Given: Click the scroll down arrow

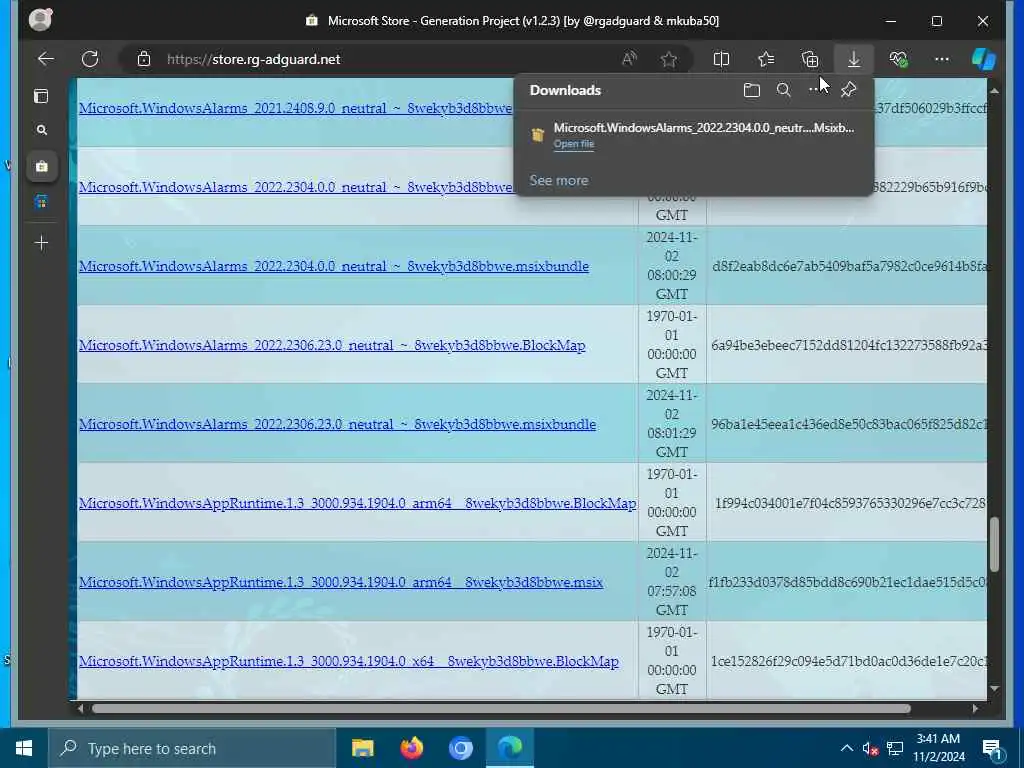Looking at the screenshot, I should click(x=995, y=688).
